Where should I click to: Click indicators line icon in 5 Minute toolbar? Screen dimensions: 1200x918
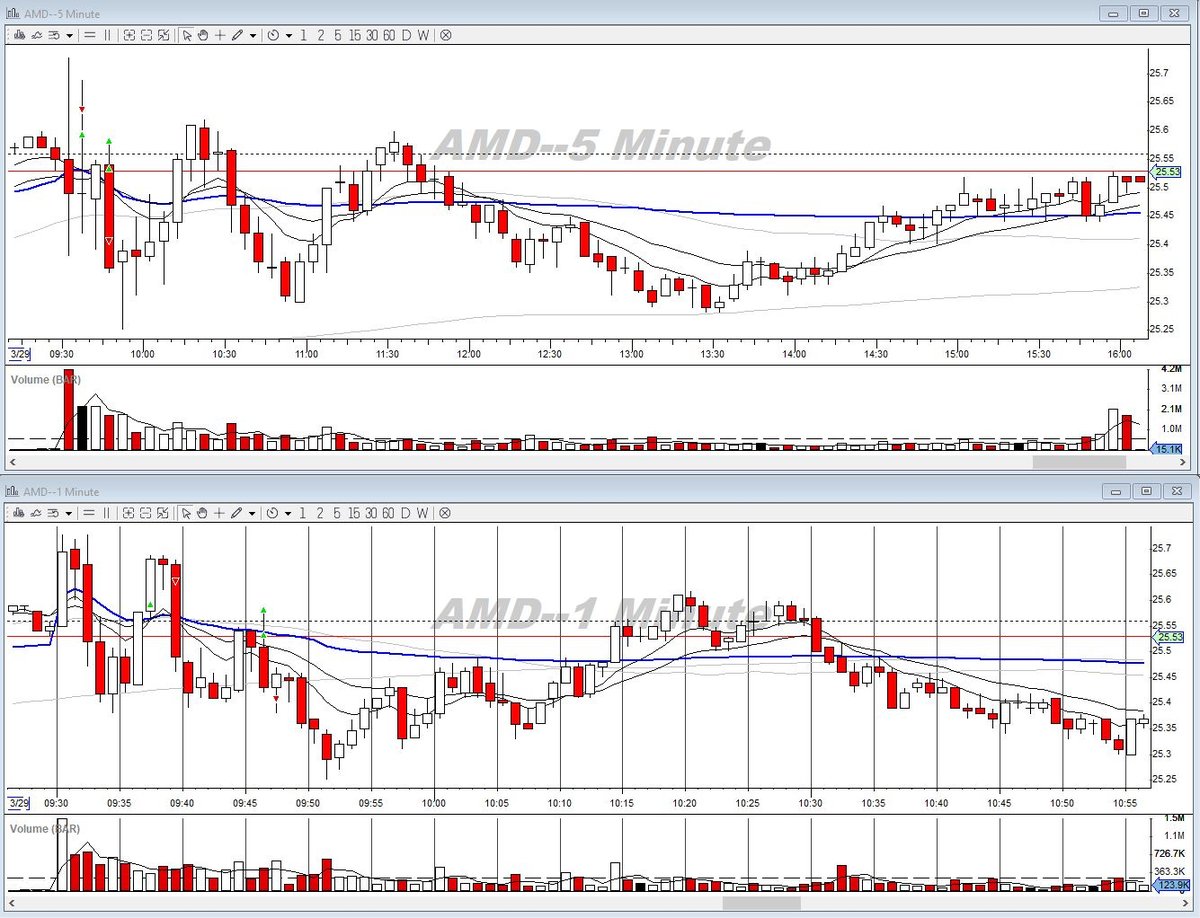pyautogui.click(x=36, y=35)
